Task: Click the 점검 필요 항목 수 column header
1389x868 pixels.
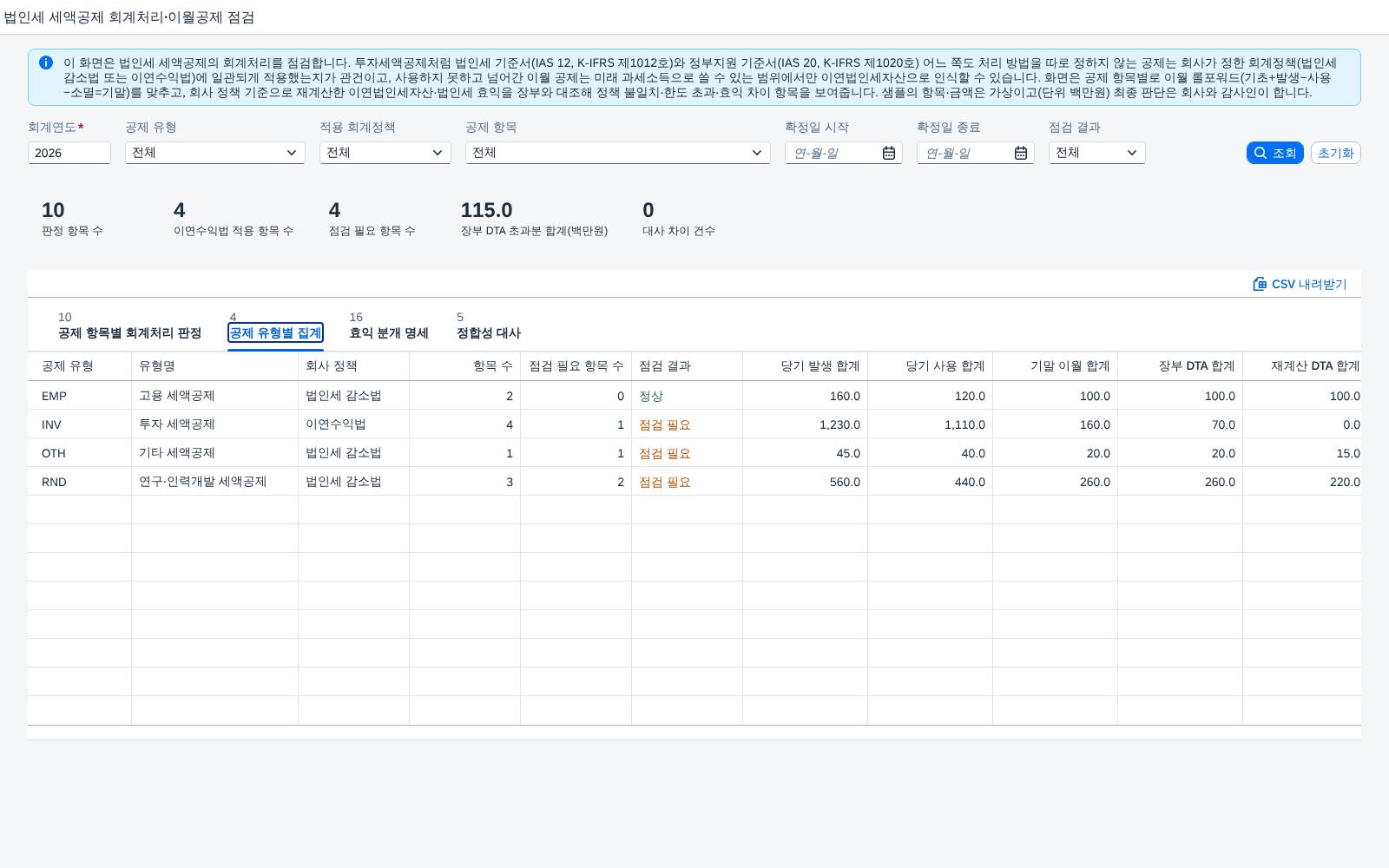Action: point(576,366)
